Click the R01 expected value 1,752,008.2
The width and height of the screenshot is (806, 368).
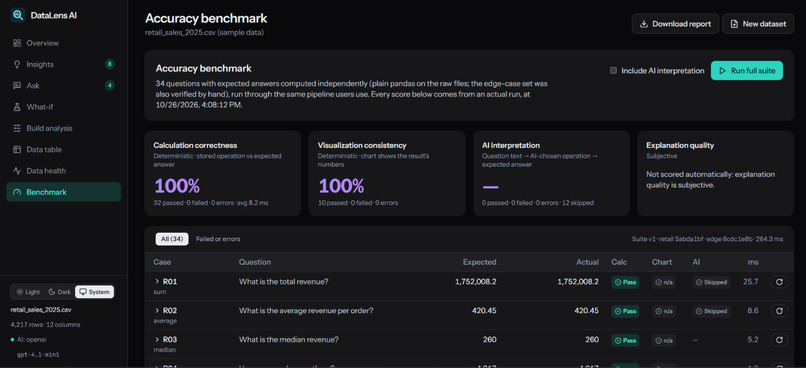pos(475,282)
